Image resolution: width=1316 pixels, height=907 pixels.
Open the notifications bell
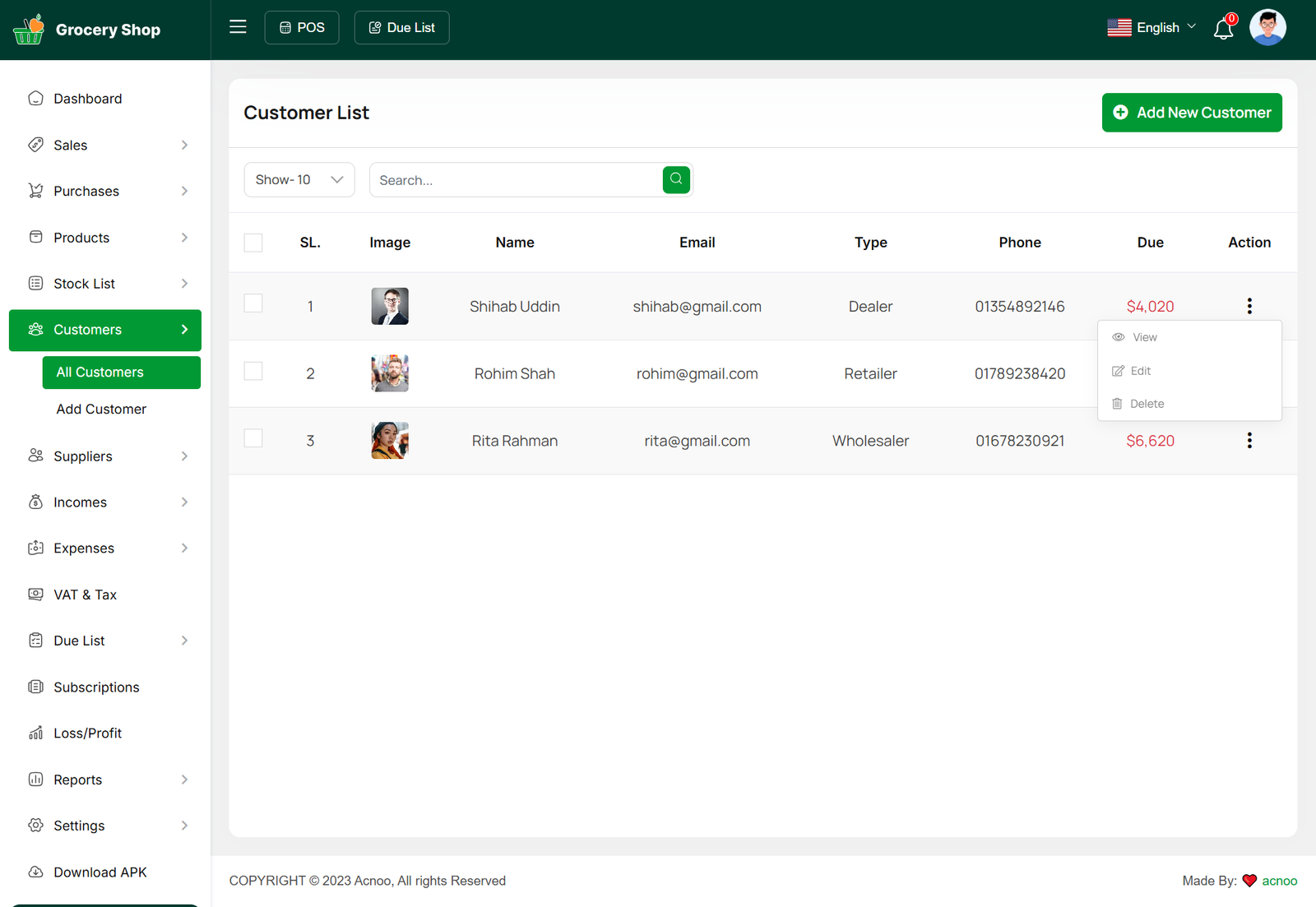pyautogui.click(x=1223, y=30)
